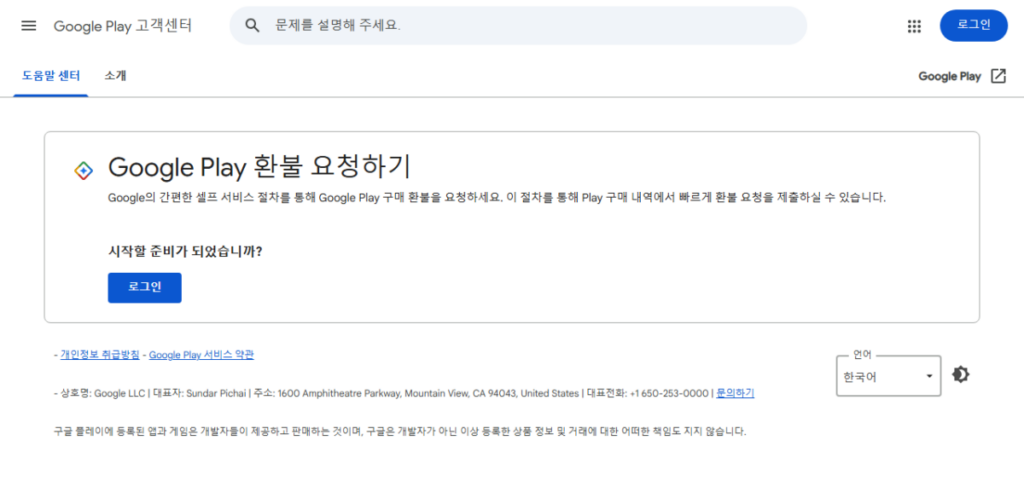Open the Google apps grid
This screenshot has height=481, width=1024.
click(x=914, y=26)
